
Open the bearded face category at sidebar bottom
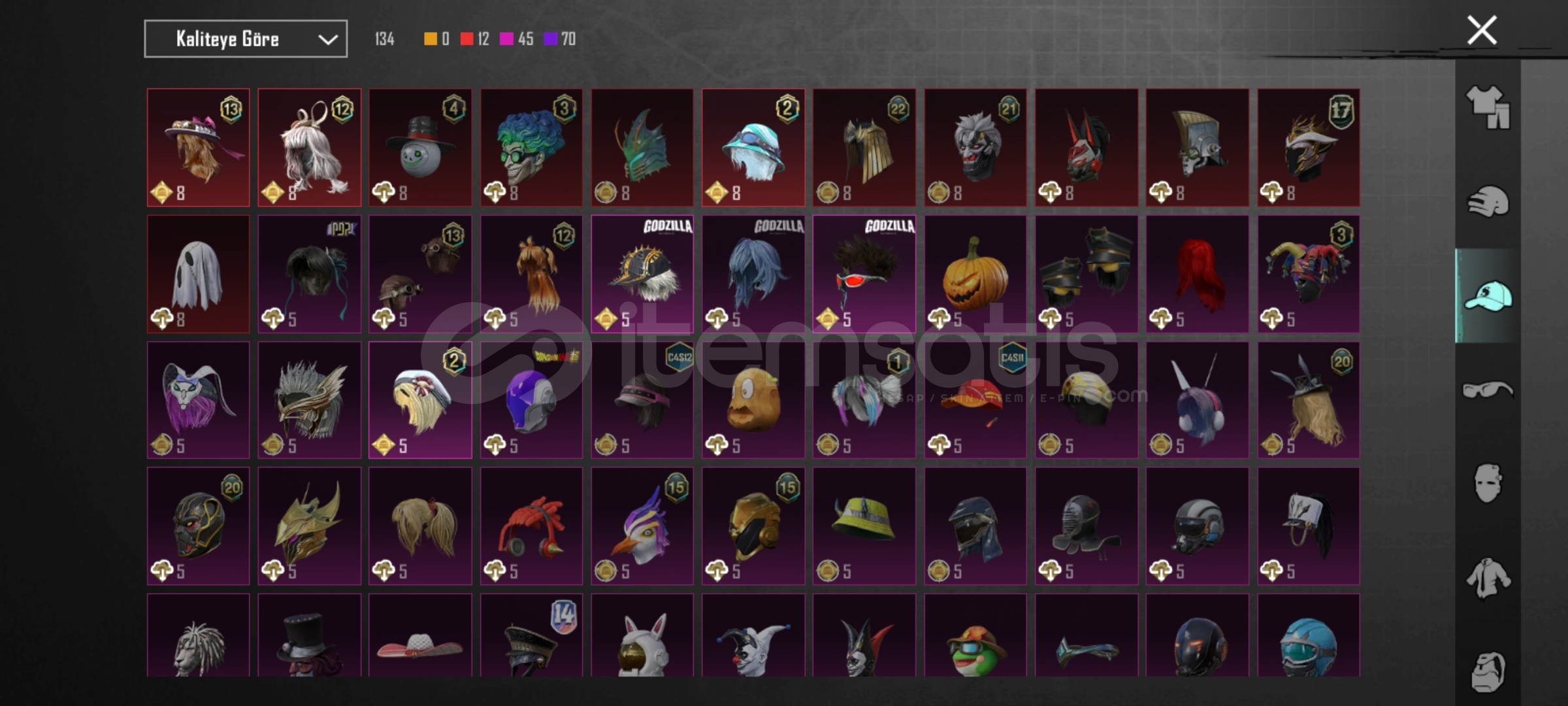point(1488,671)
